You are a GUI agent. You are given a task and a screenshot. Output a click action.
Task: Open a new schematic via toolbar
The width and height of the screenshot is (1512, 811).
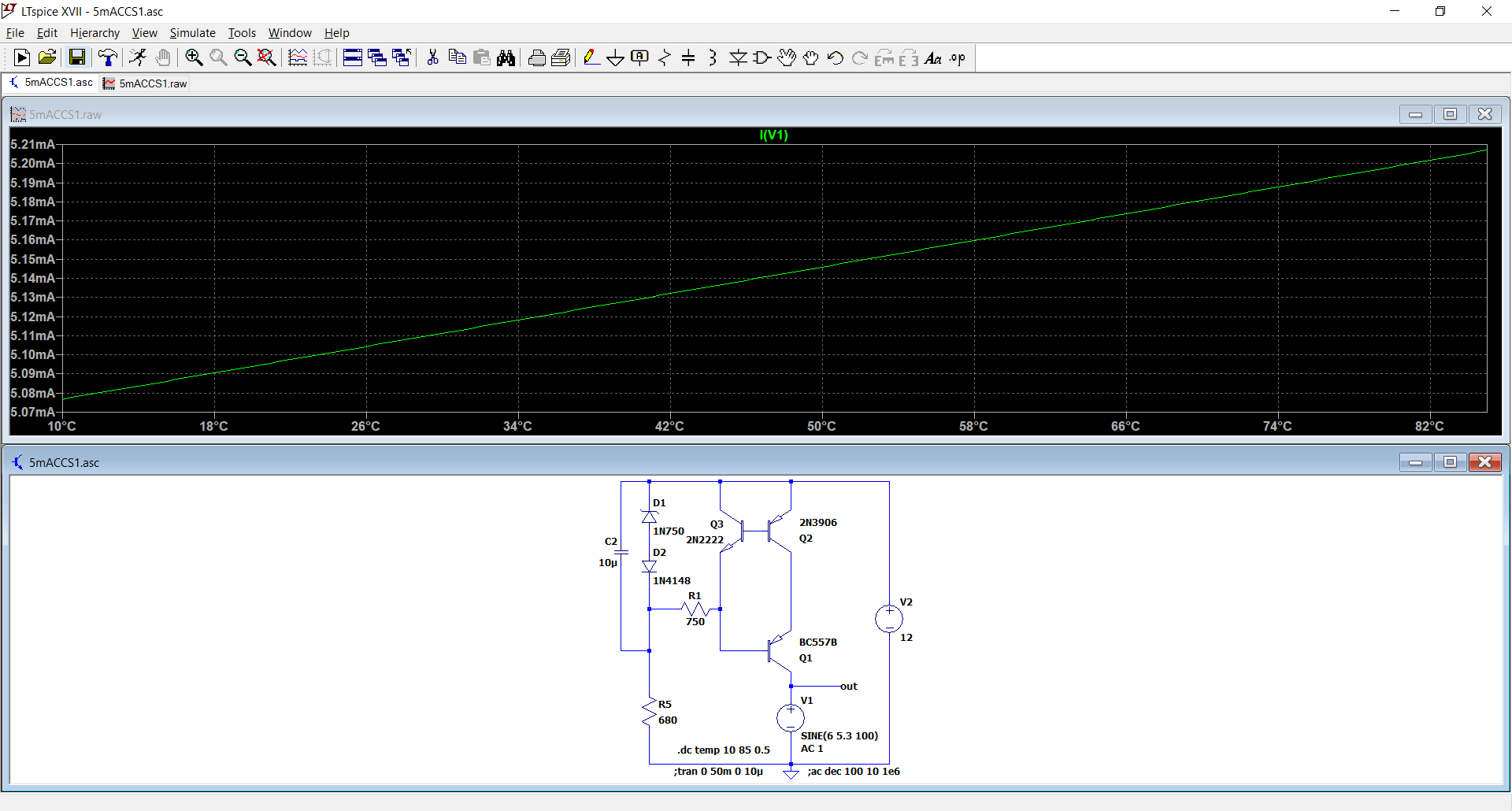22,57
